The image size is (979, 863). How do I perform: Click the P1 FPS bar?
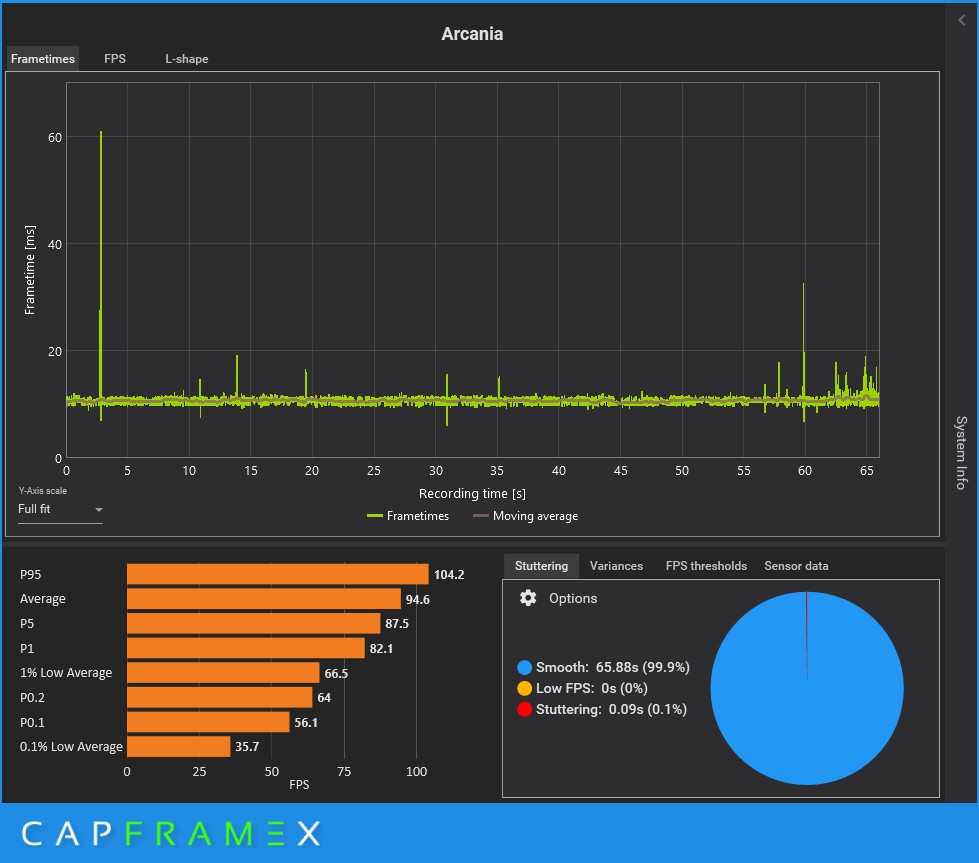click(246, 648)
